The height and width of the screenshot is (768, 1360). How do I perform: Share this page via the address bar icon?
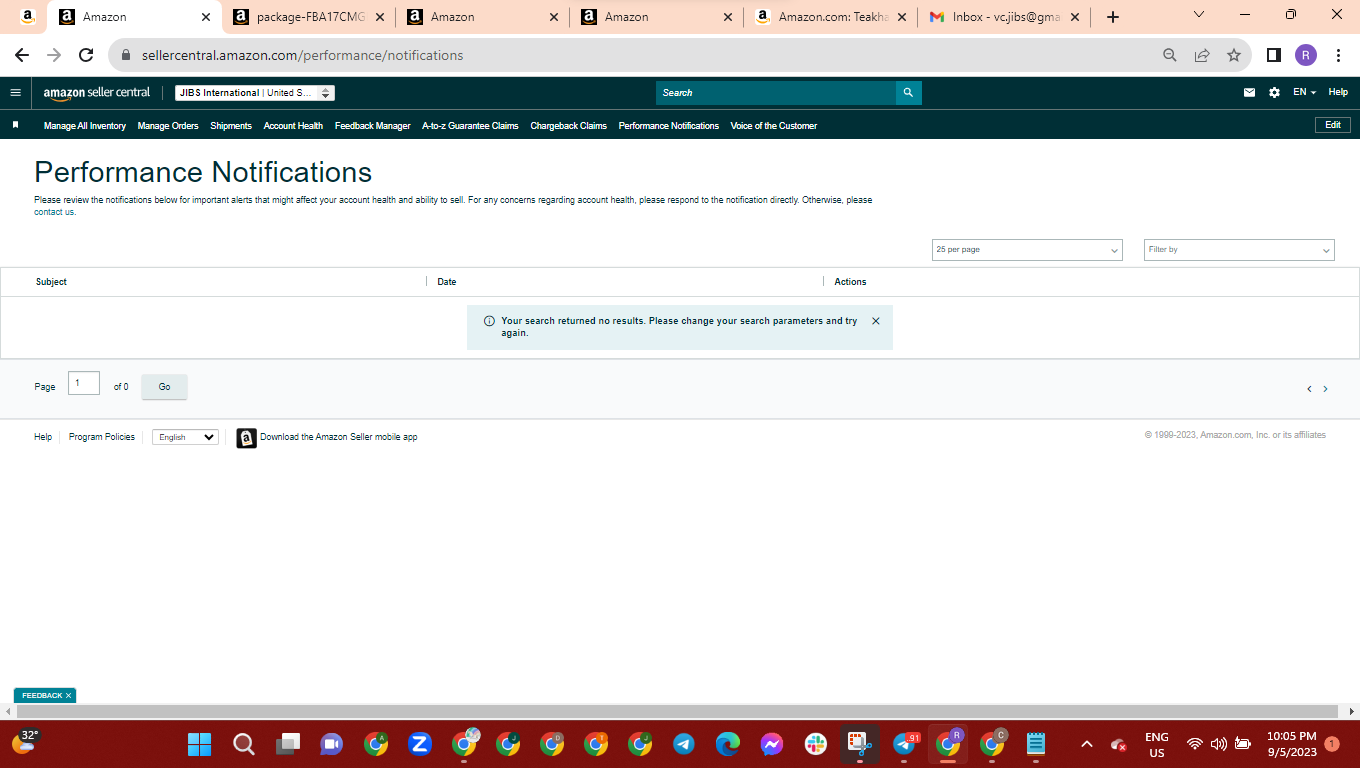[x=1202, y=55]
